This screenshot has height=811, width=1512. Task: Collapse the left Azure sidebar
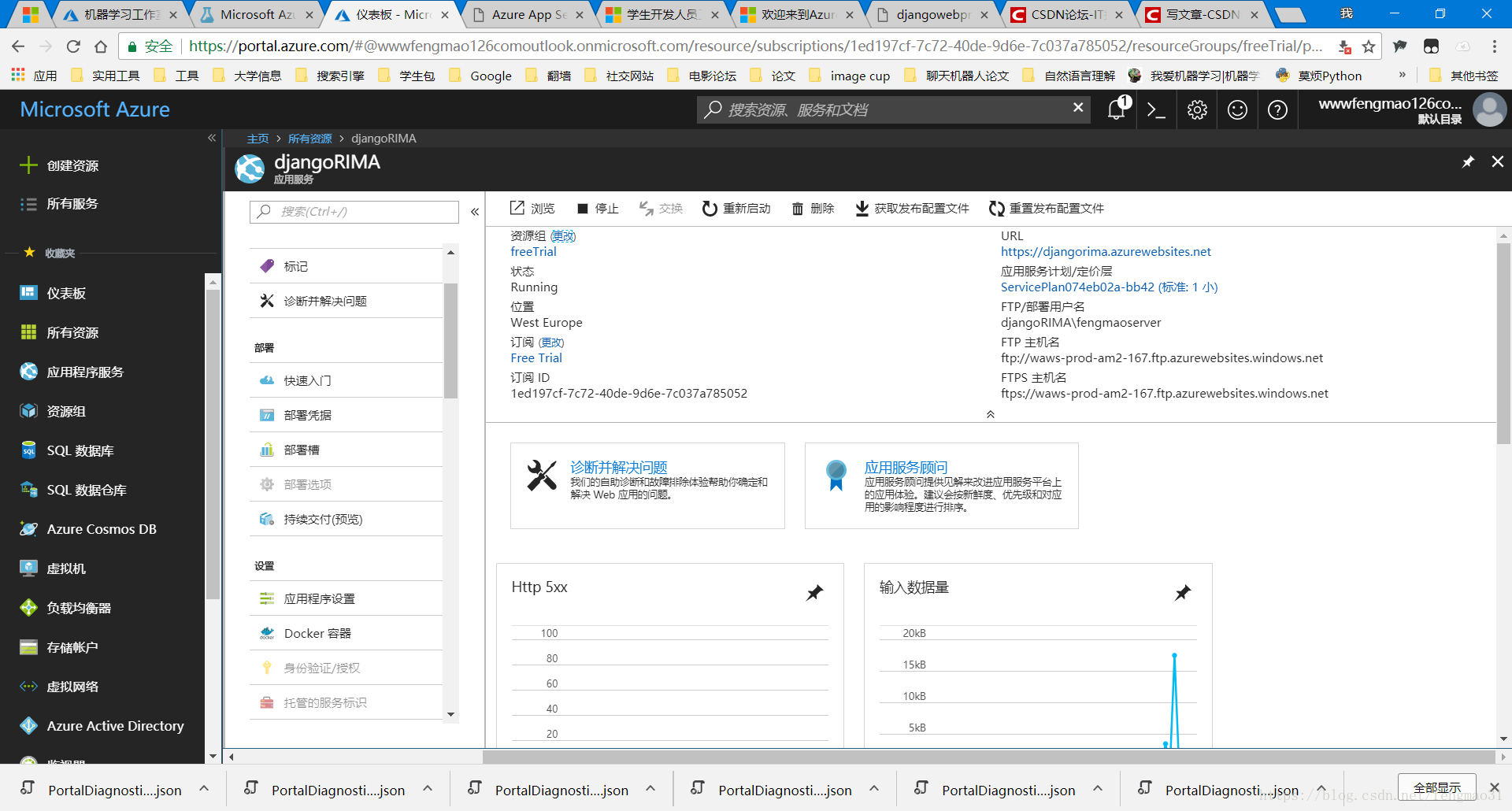tap(211, 138)
